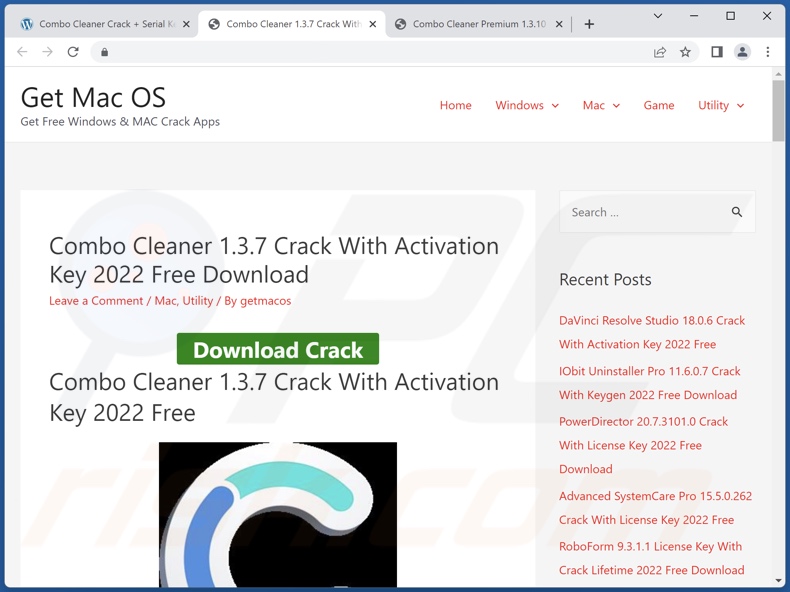Minimize the browser window
Viewport: 790px width, 592px height.
tap(694, 16)
